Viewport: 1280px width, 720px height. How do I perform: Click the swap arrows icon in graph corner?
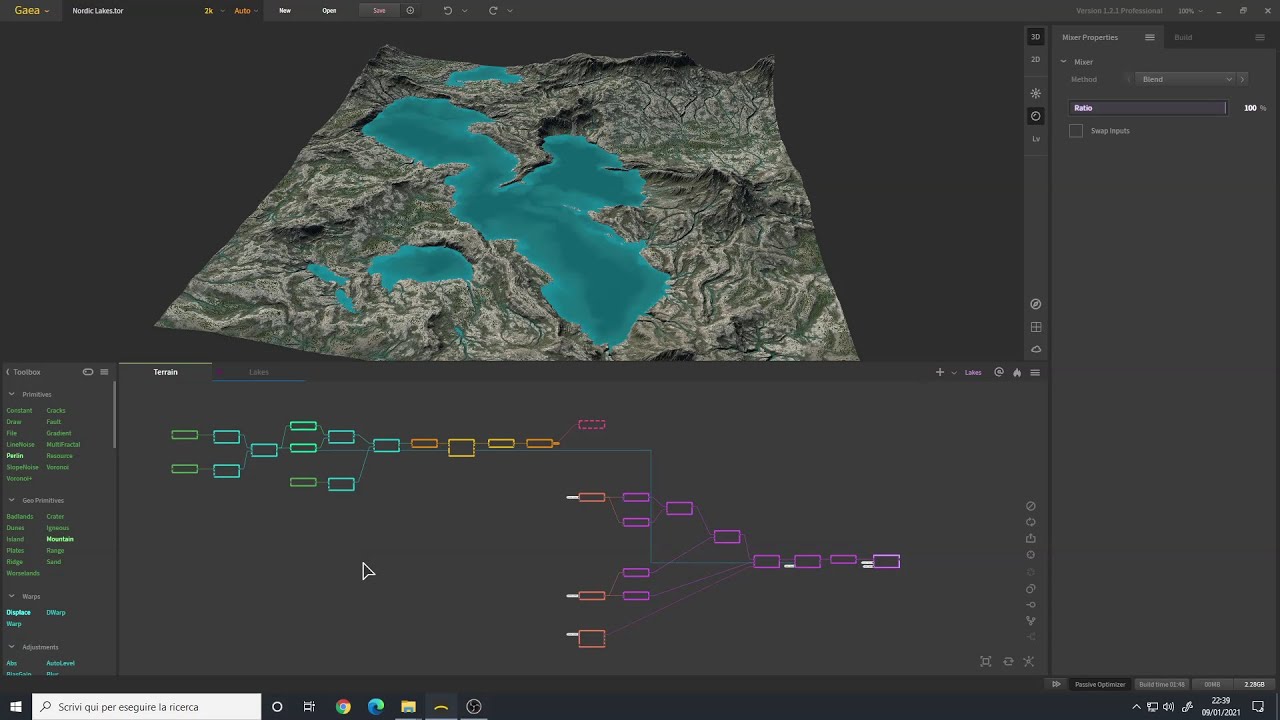pos(1008,661)
